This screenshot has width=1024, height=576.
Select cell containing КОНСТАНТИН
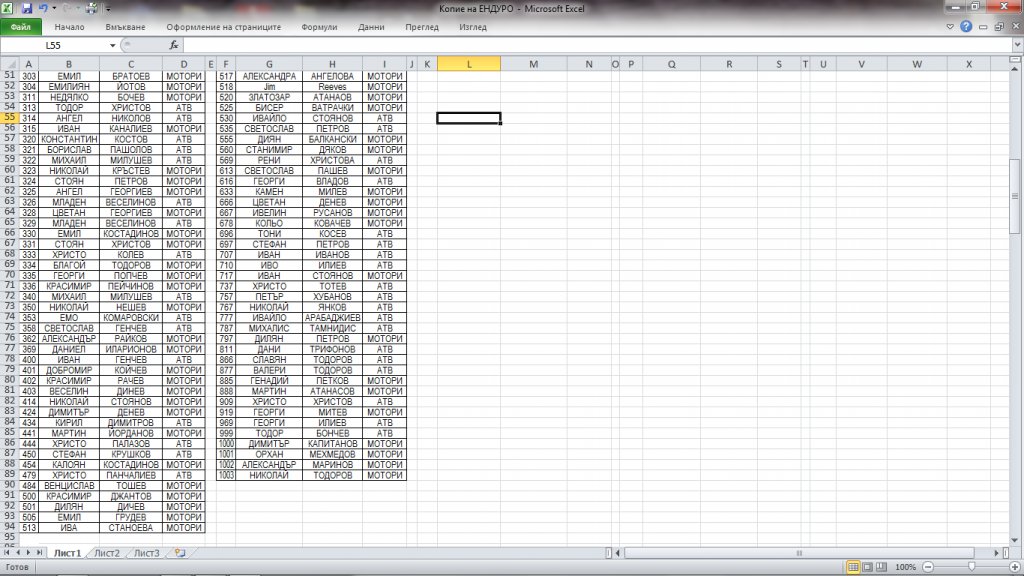tap(69, 139)
